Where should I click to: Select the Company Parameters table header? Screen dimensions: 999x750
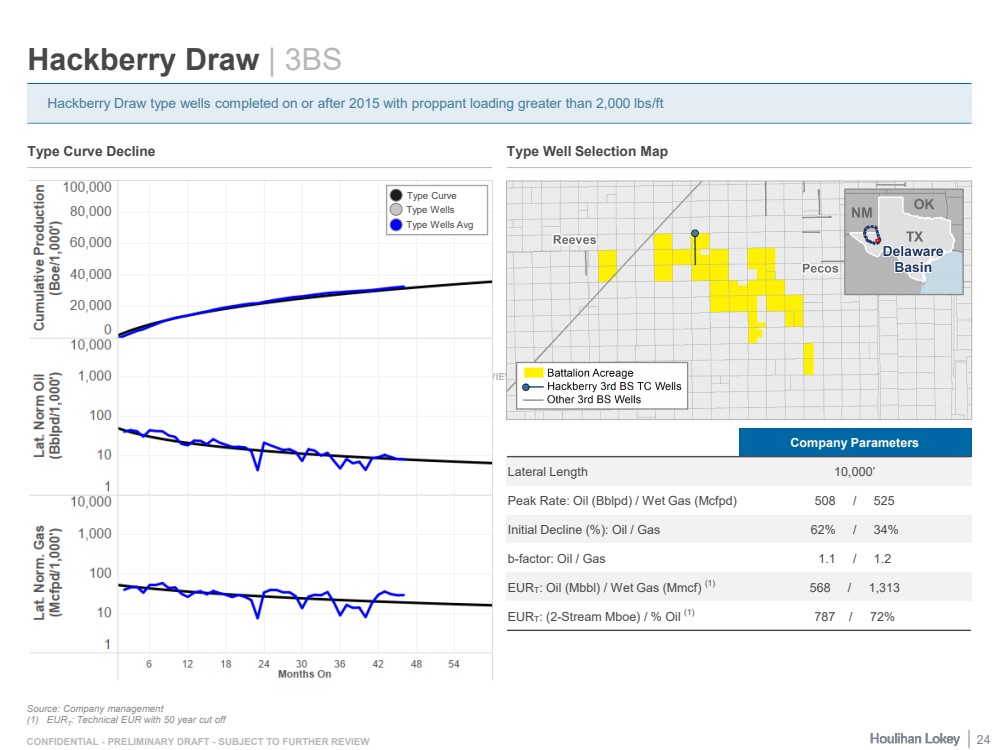pyautogui.click(x=854, y=442)
